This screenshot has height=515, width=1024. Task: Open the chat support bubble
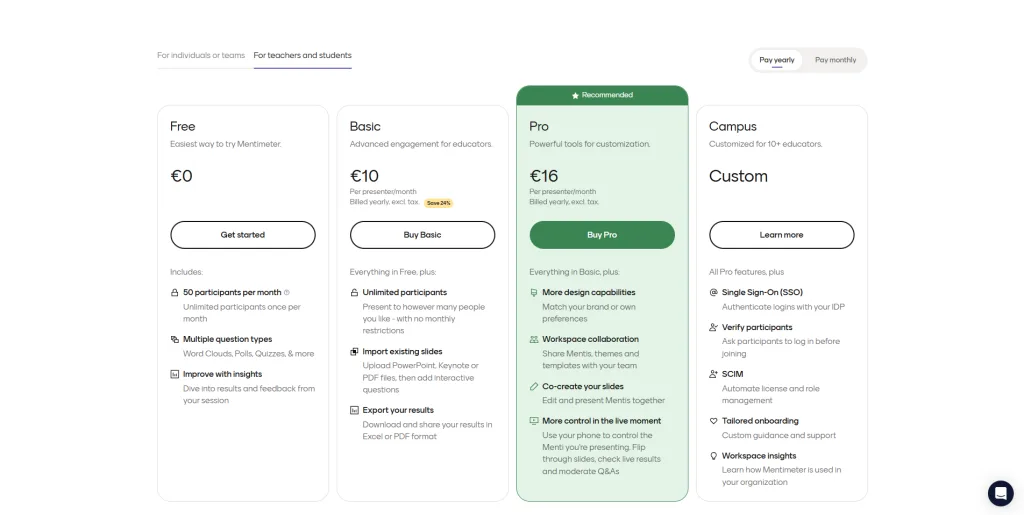tap(1000, 493)
